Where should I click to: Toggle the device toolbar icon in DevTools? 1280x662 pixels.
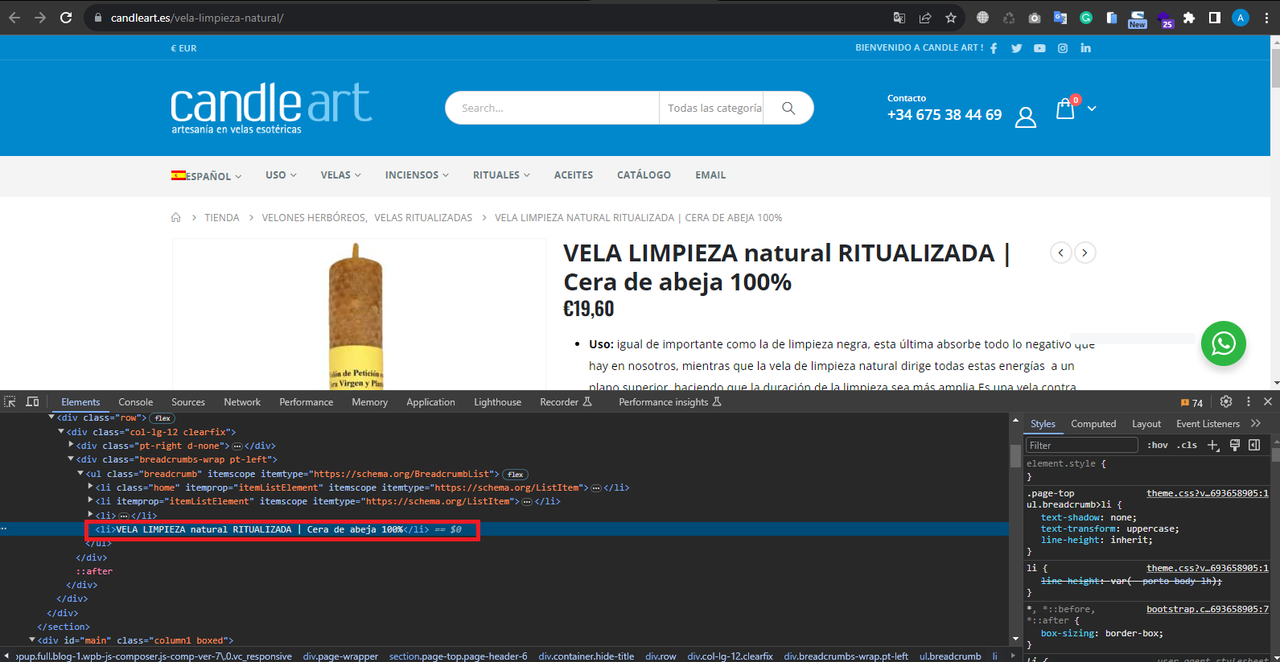pyautogui.click(x=32, y=402)
